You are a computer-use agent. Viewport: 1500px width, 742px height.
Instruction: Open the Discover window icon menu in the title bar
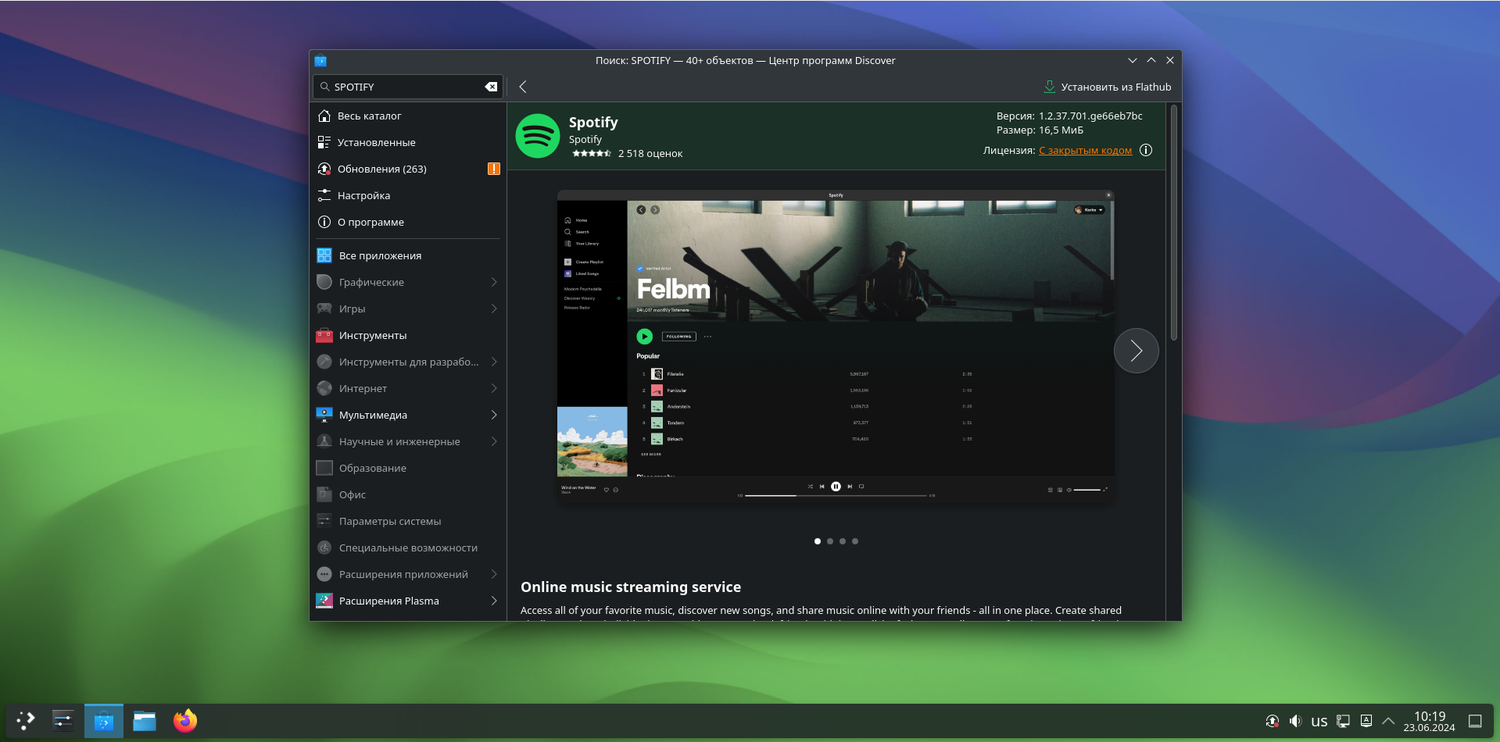click(320, 60)
